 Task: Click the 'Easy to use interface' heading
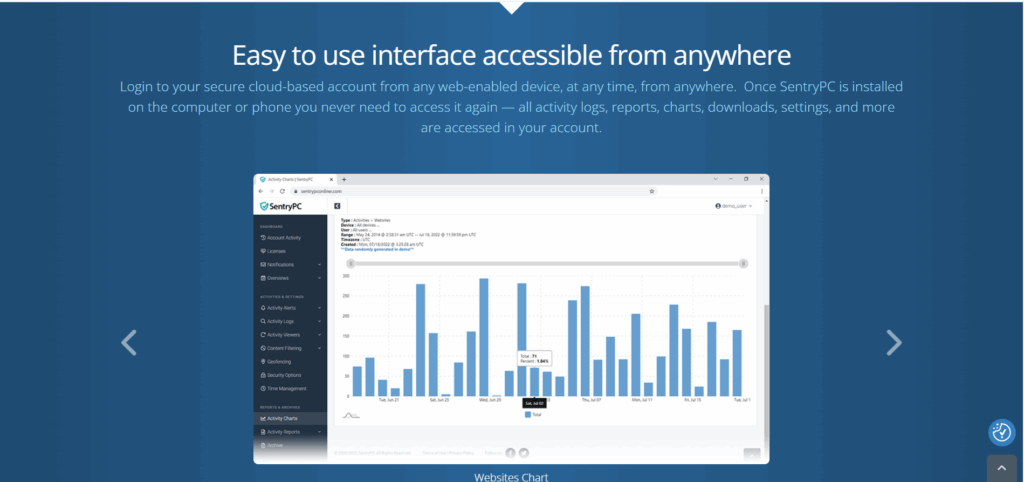click(x=511, y=56)
